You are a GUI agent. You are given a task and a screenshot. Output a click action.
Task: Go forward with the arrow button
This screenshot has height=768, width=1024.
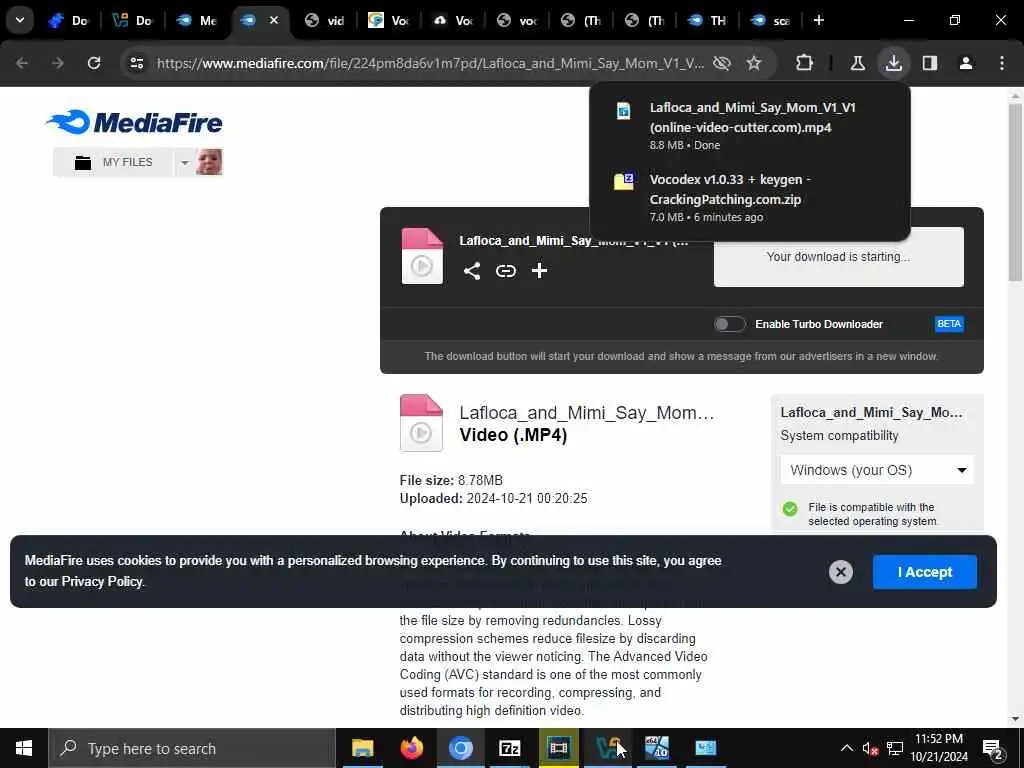coord(58,63)
